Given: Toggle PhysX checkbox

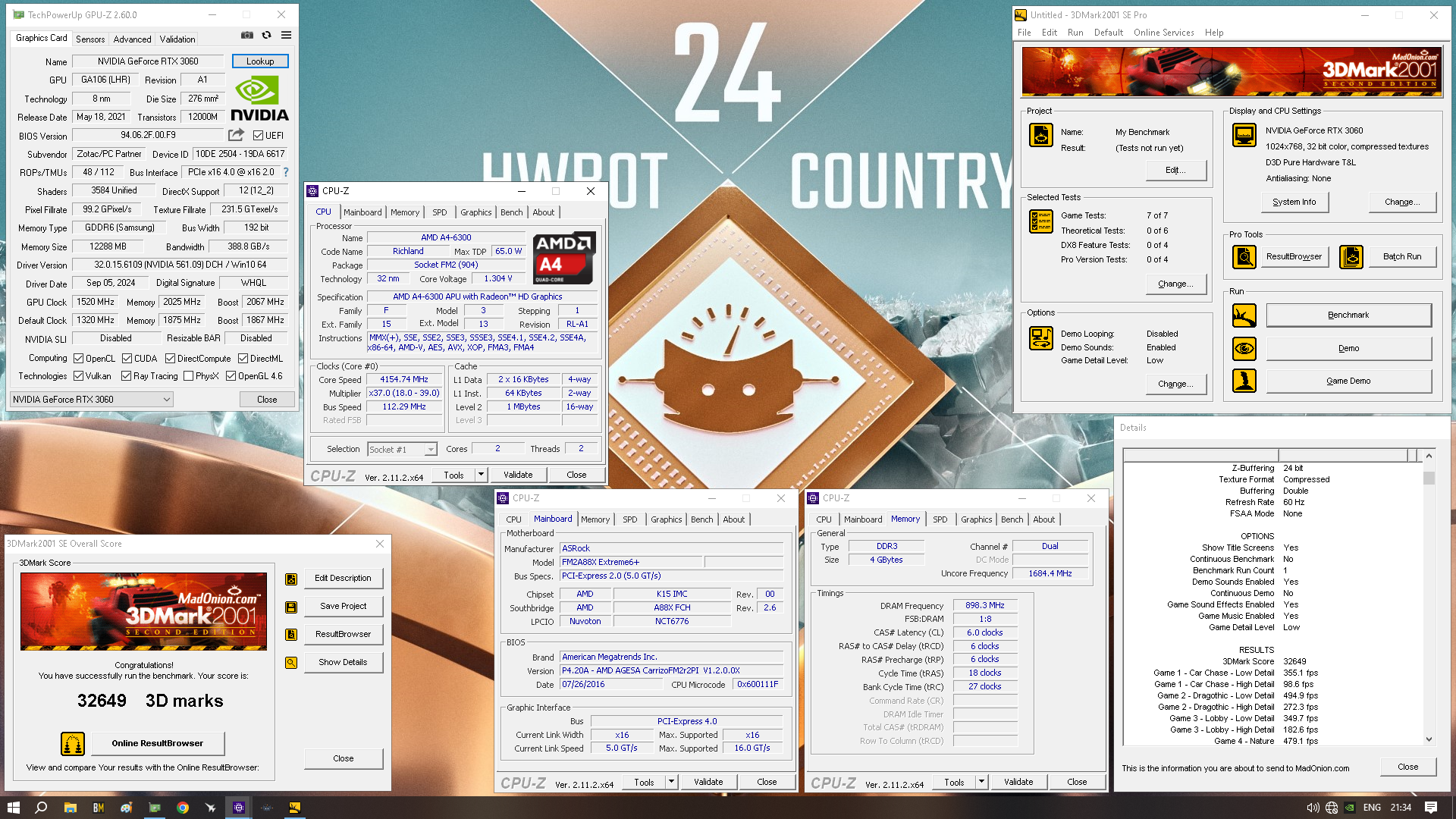Looking at the screenshot, I should coord(188,376).
